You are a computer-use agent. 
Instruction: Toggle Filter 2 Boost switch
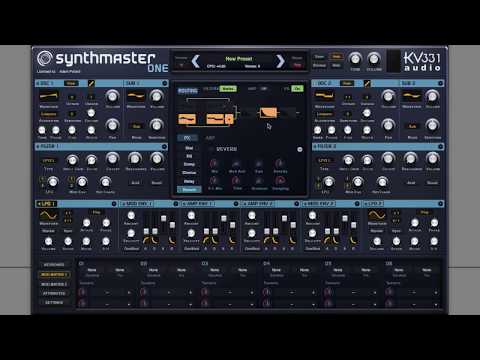(x=433, y=183)
